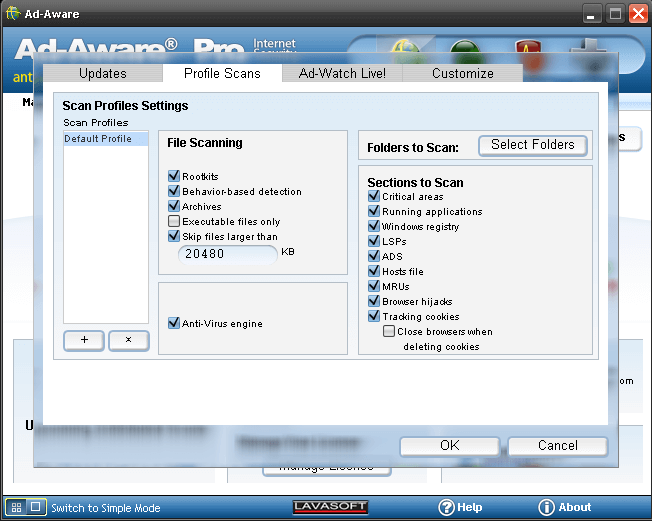Open the Updates tab
Viewport: 652px width, 521px height.
[x=103, y=73]
